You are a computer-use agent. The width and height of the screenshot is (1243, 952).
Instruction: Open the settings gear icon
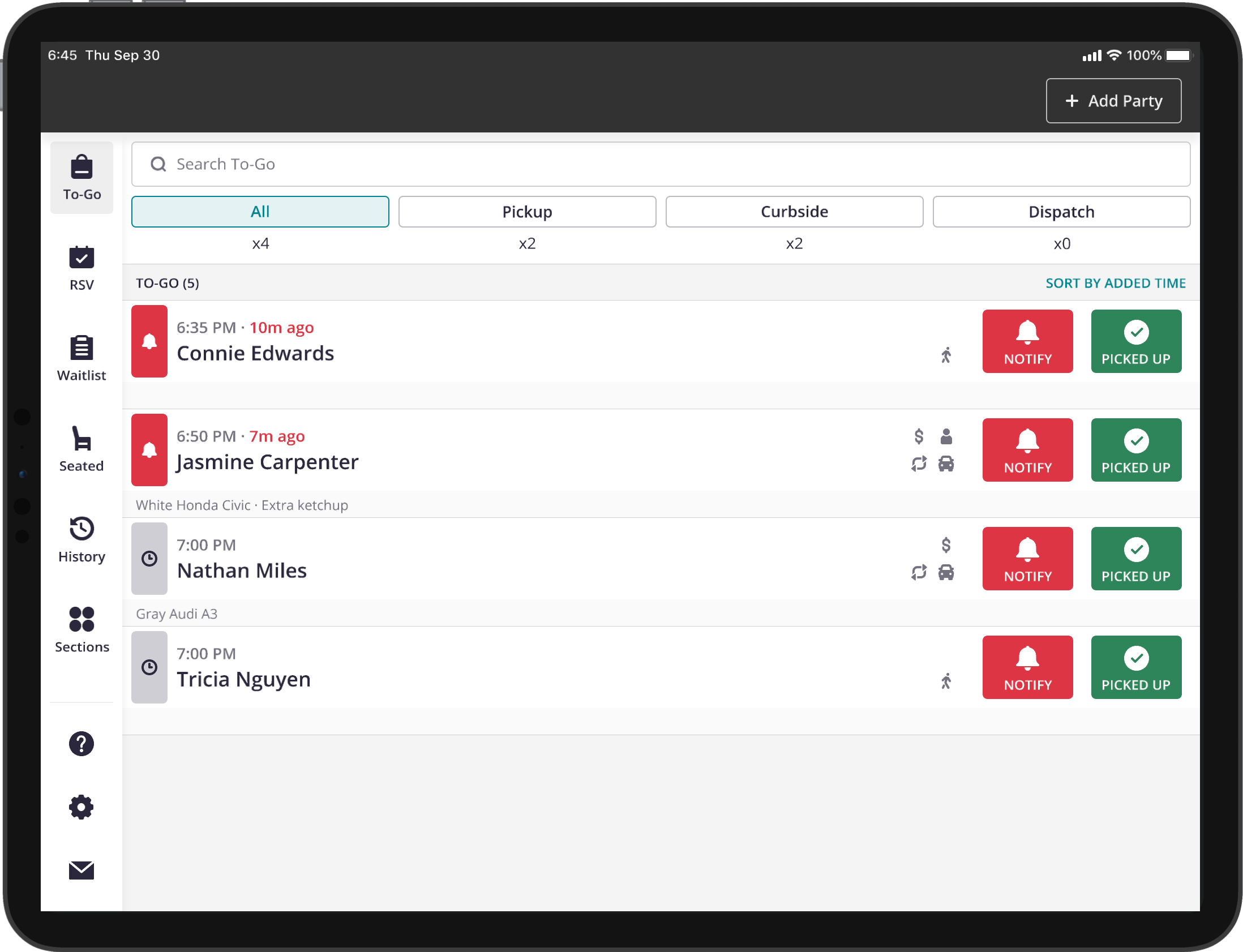coord(82,807)
